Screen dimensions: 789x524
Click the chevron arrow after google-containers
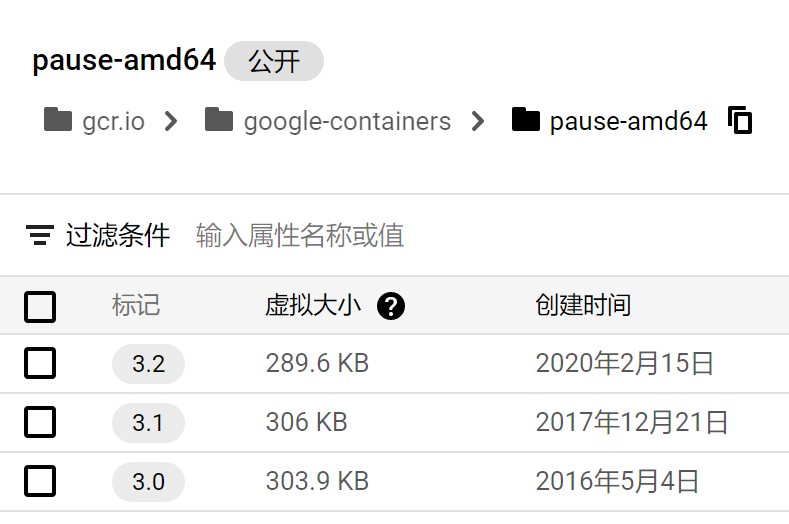pyautogui.click(x=478, y=121)
